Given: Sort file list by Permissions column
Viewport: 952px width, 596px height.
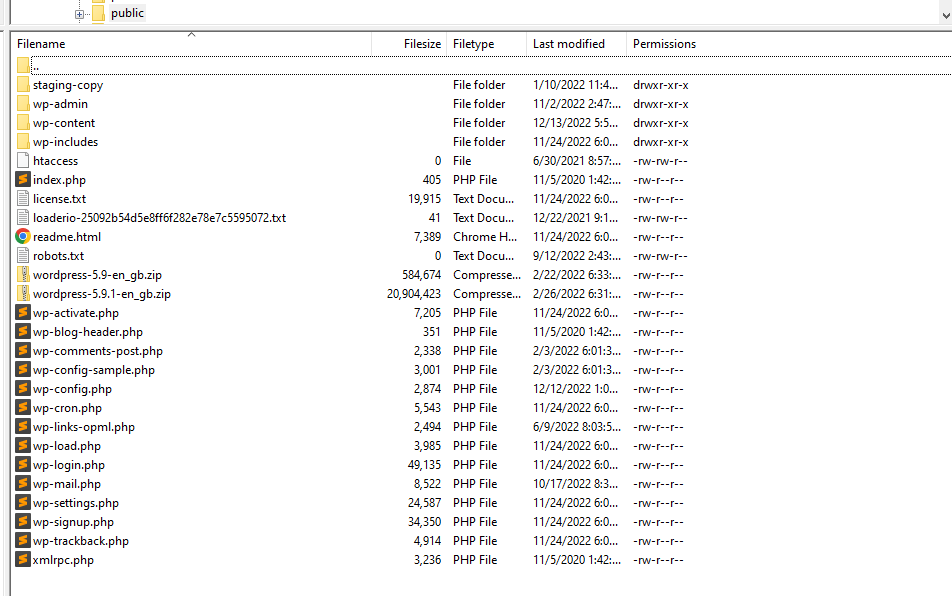Looking at the screenshot, I should [664, 44].
